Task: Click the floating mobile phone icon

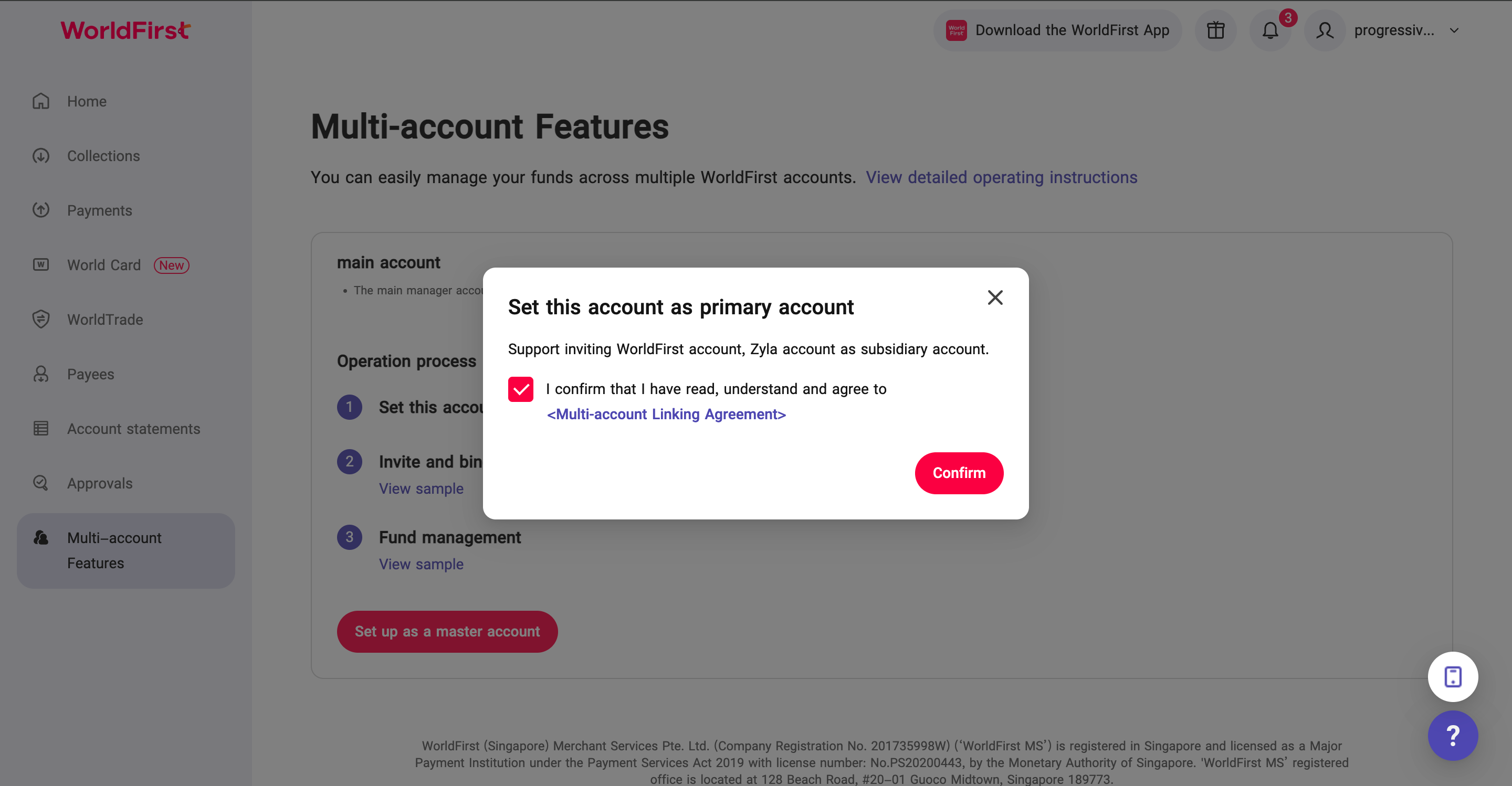Action: coord(1452,677)
